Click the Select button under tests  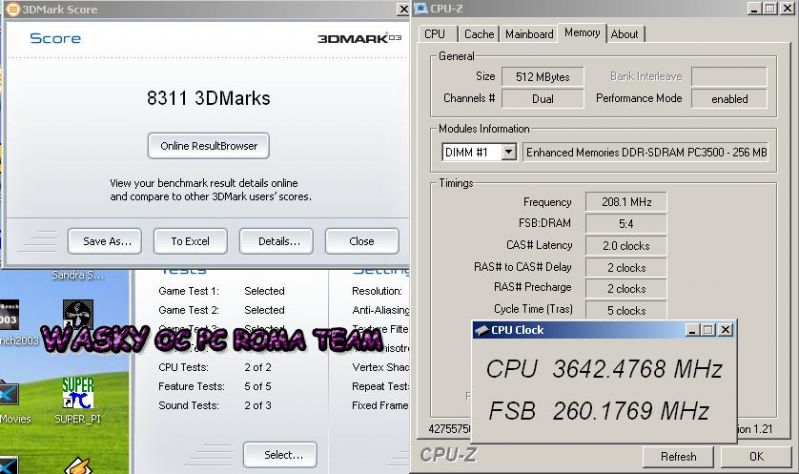pos(280,455)
